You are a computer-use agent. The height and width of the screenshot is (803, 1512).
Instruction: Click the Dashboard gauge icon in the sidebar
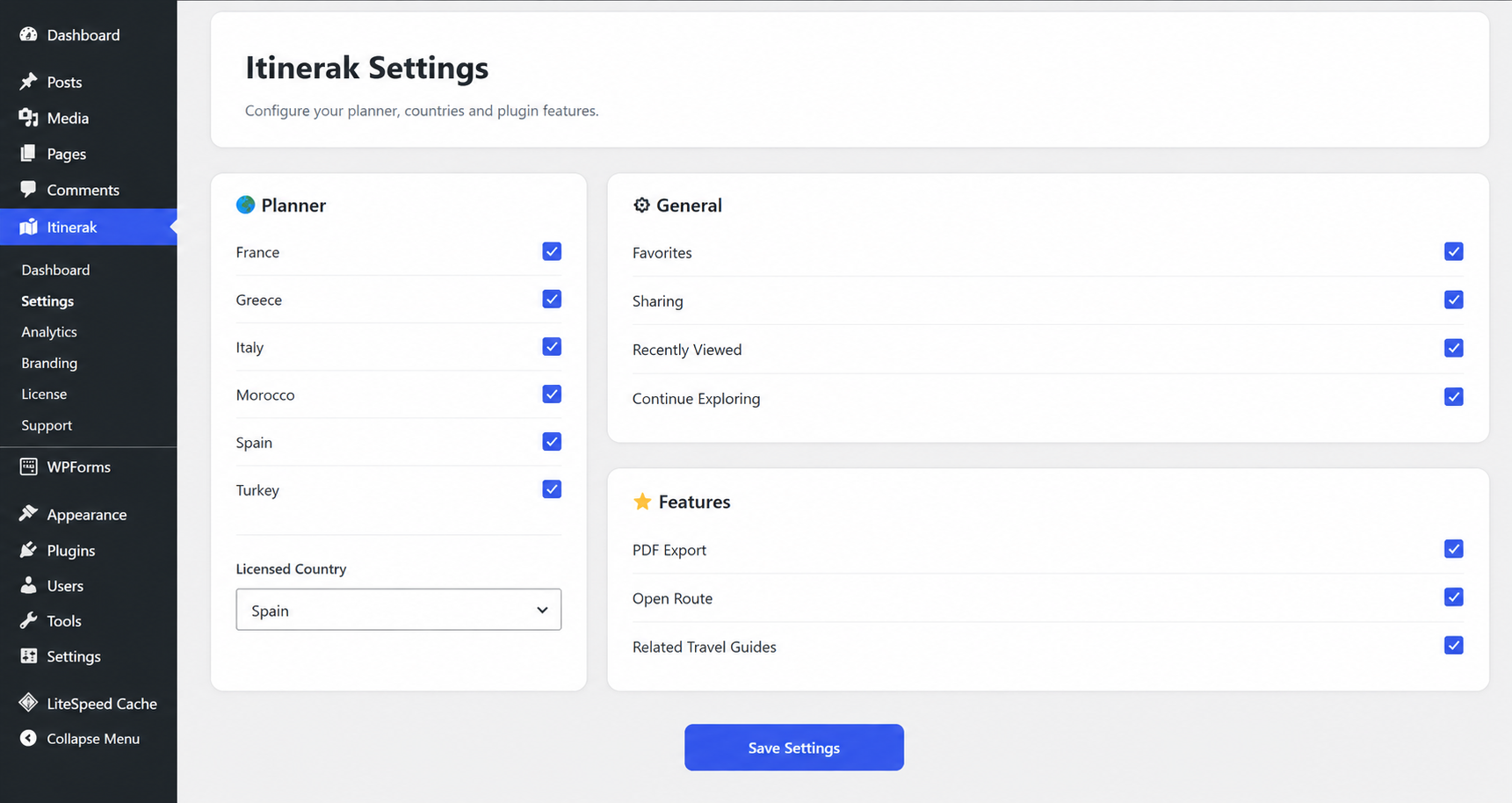coord(28,34)
